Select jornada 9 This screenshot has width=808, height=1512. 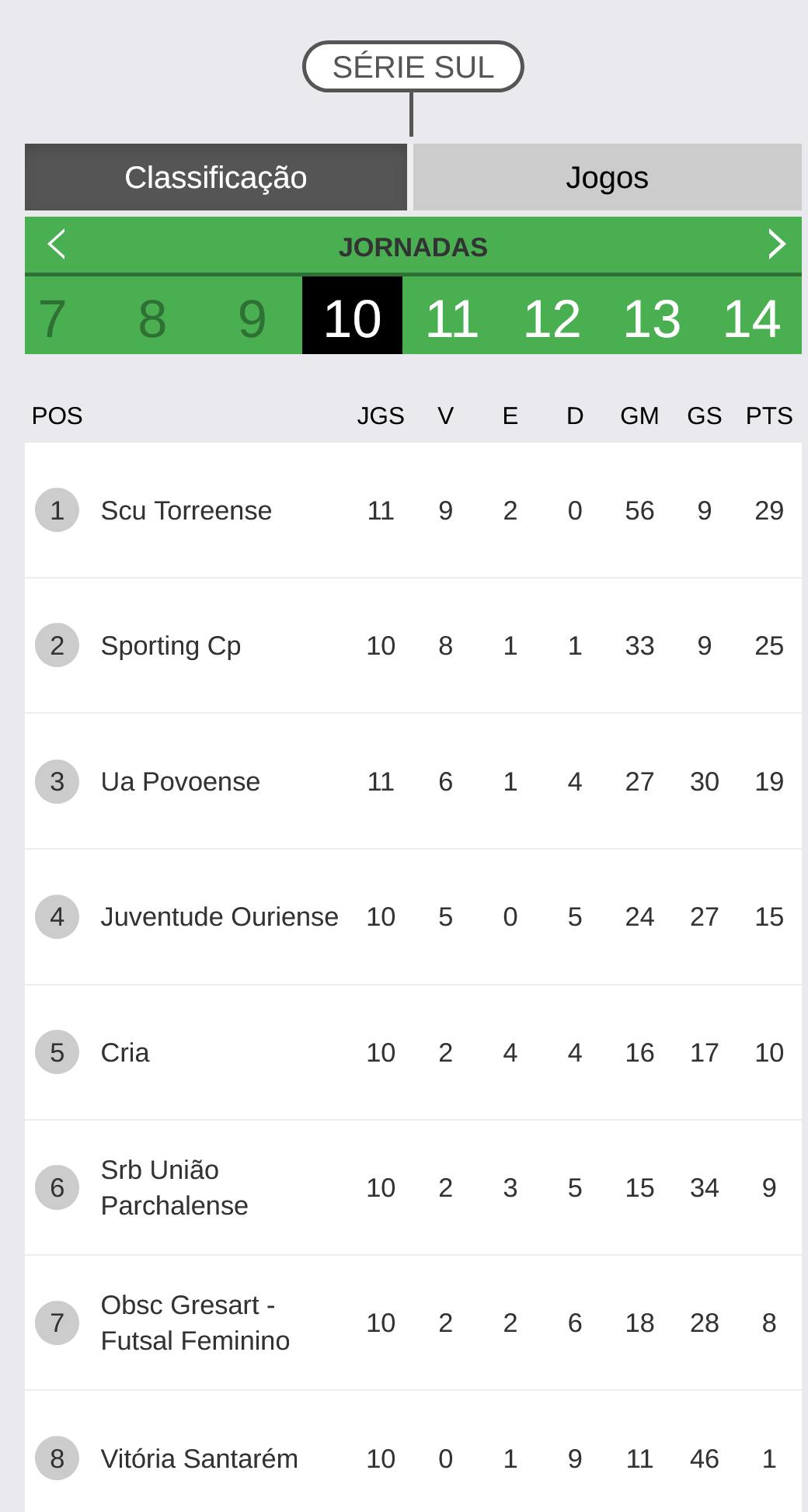click(252, 318)
